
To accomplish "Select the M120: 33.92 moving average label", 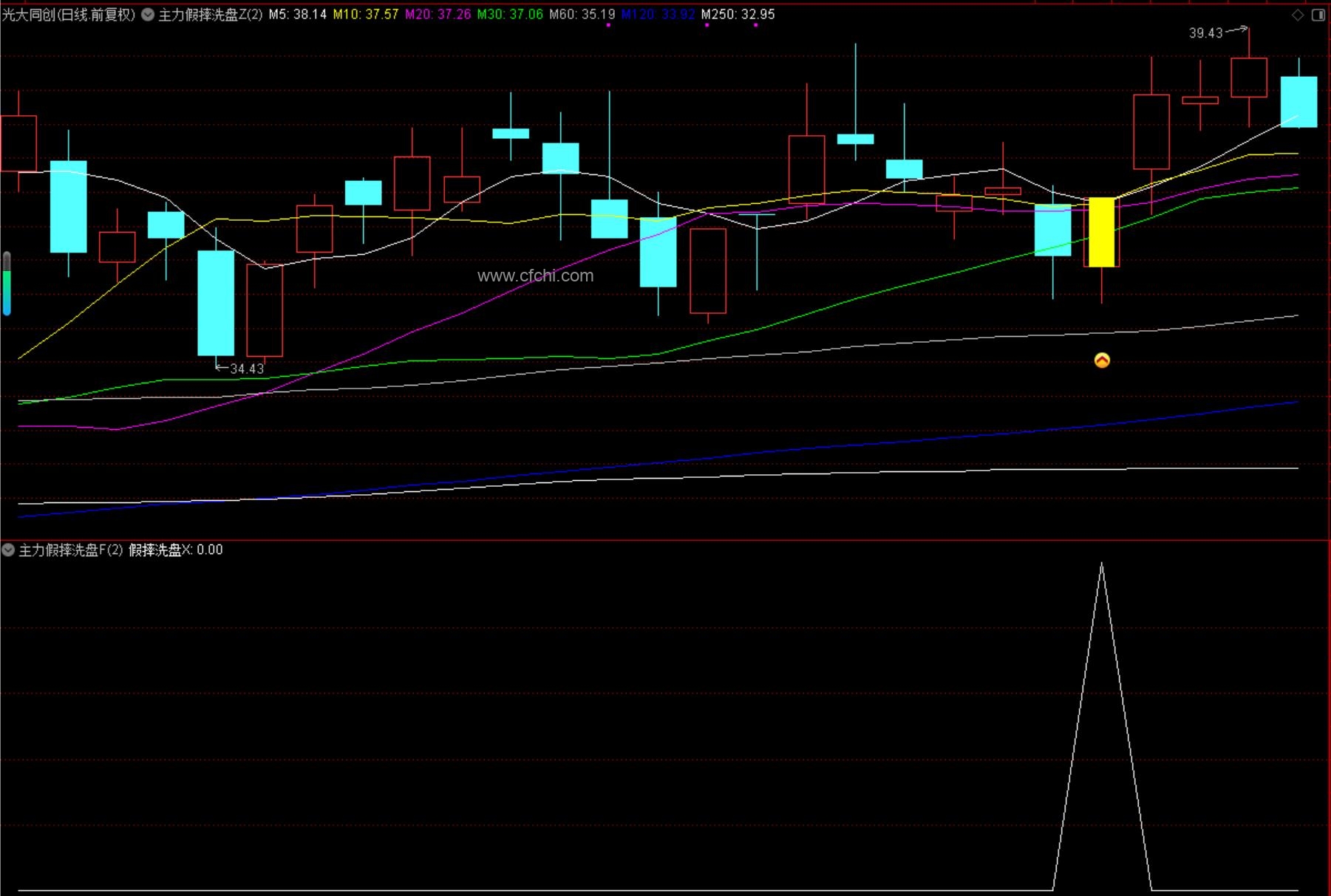I will 658,15.
